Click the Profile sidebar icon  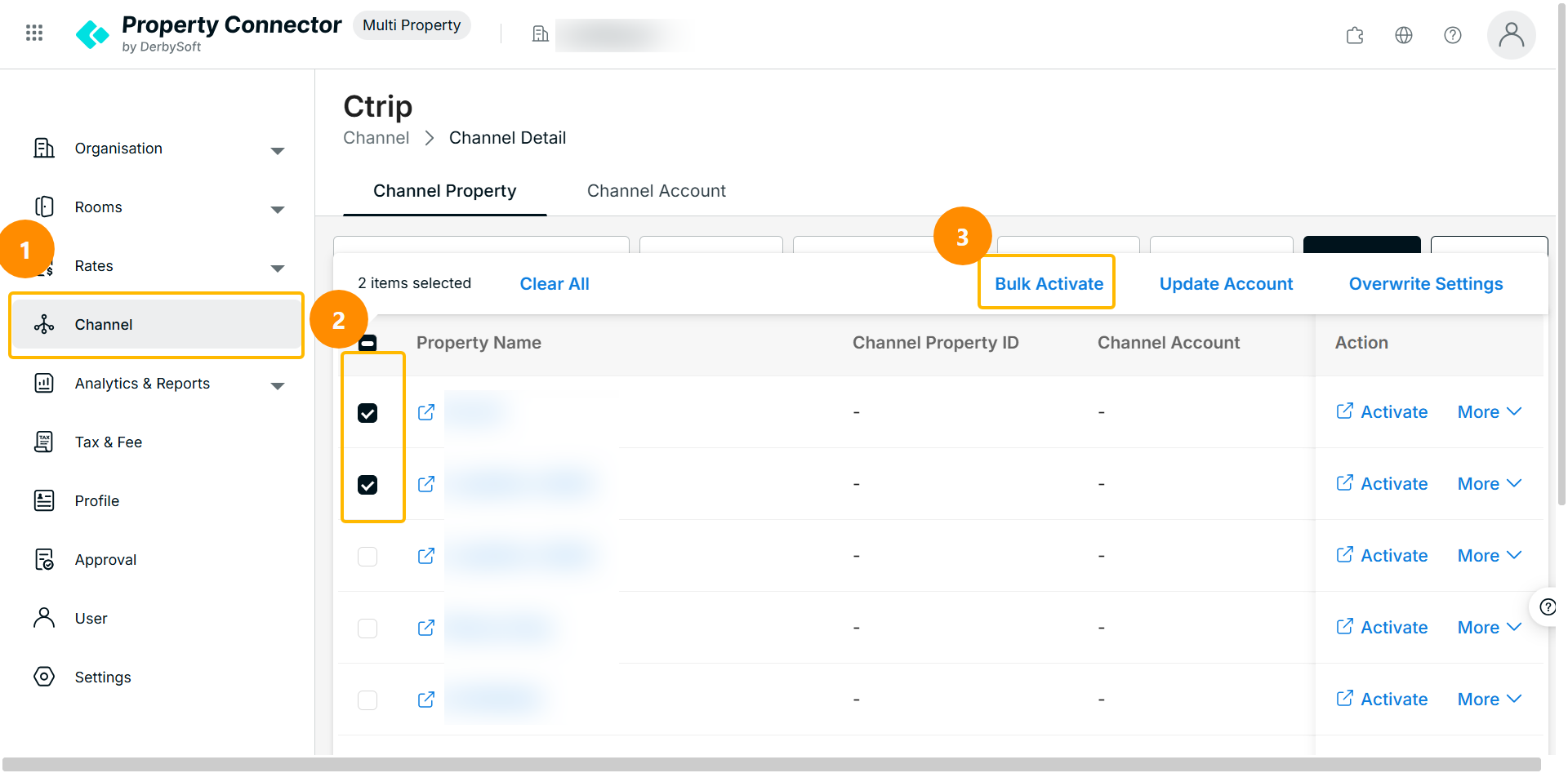click(44, 501)
